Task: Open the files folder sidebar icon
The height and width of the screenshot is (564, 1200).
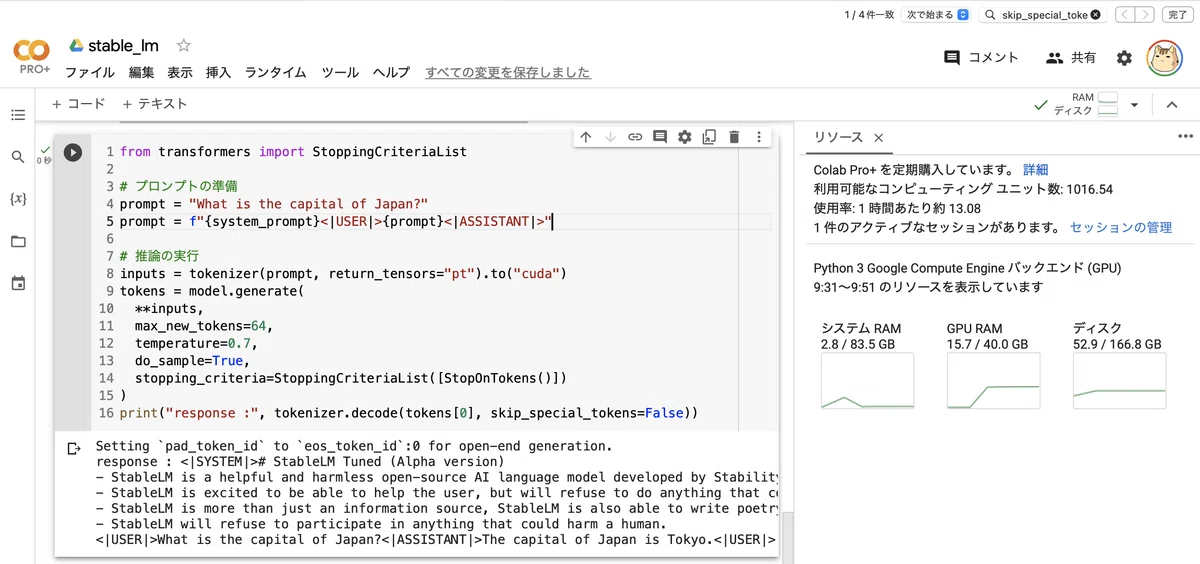Action: coord(17,241)
